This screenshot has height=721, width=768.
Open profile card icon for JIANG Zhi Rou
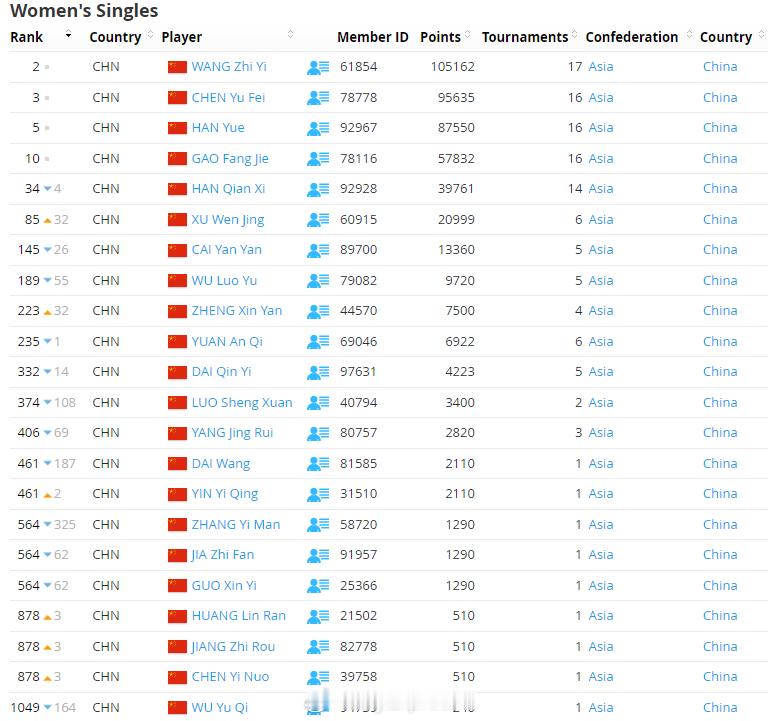(x=318, y=647)
